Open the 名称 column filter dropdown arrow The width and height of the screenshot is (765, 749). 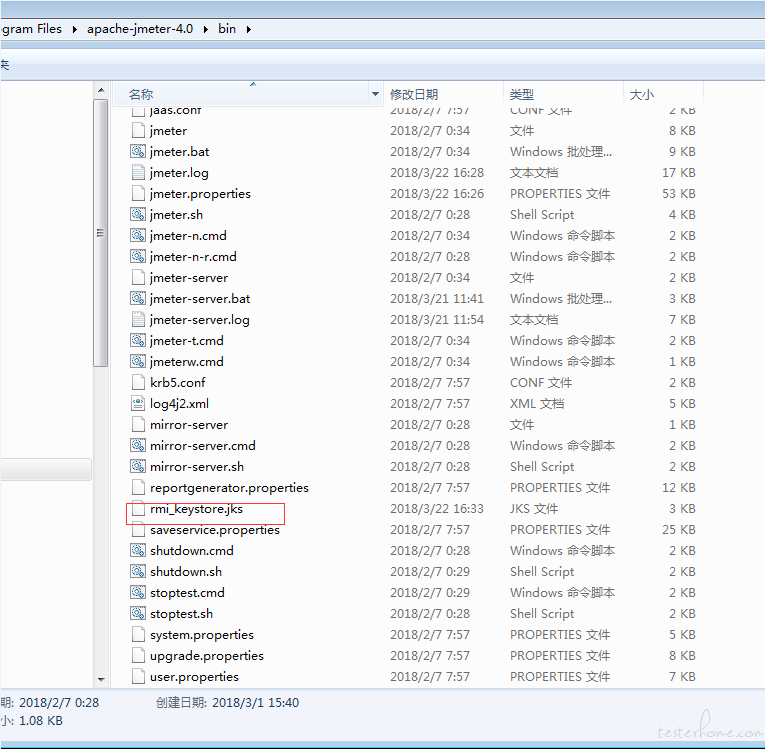(x=376, y=94)
